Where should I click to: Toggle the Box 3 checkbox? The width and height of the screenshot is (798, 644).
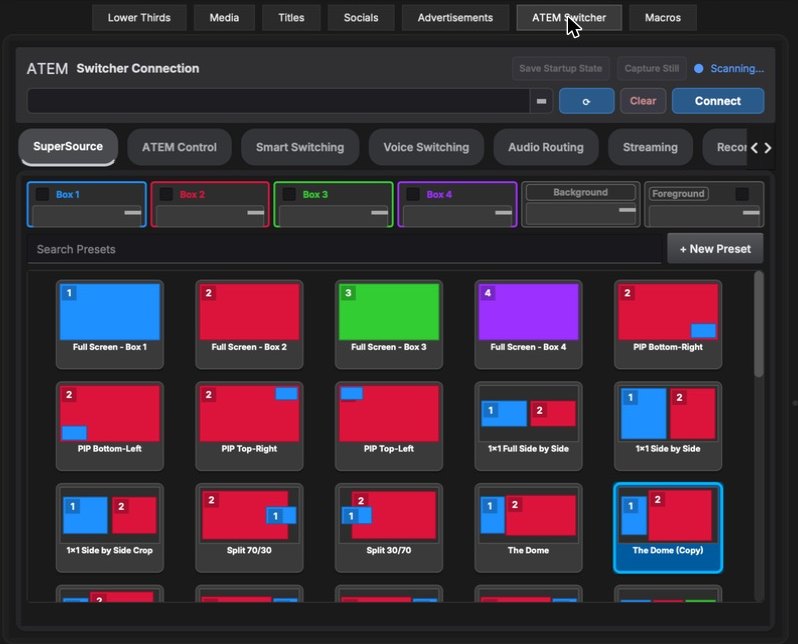click(289, 194)
